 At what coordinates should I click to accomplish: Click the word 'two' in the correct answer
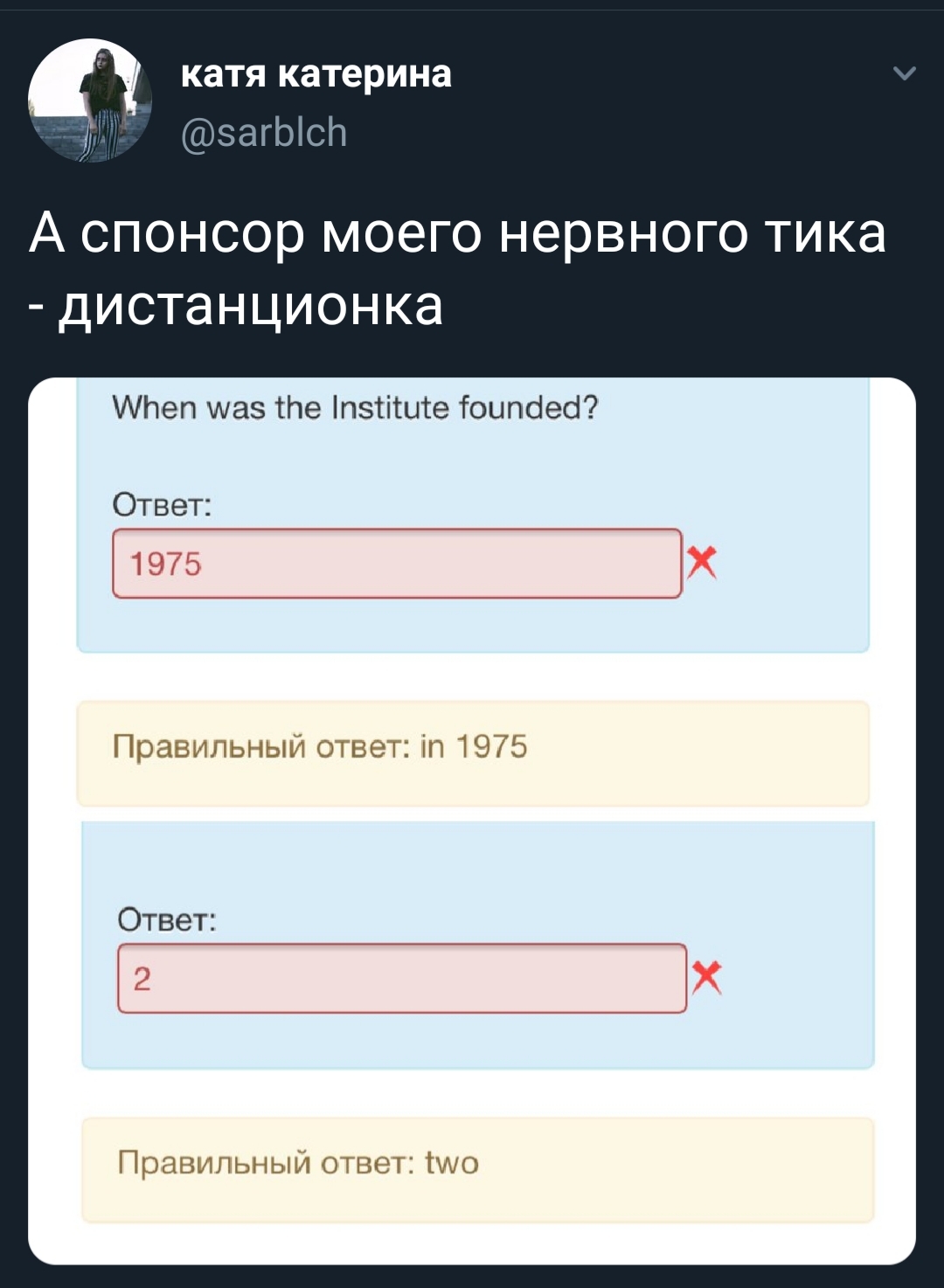(452, 1163)
